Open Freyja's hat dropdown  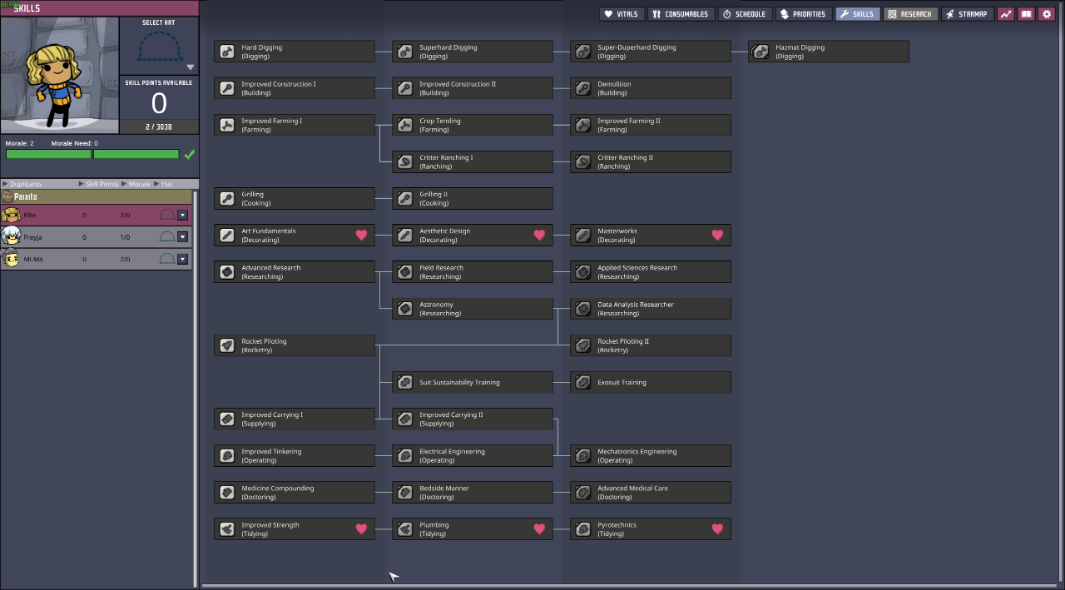coord(182,237)
